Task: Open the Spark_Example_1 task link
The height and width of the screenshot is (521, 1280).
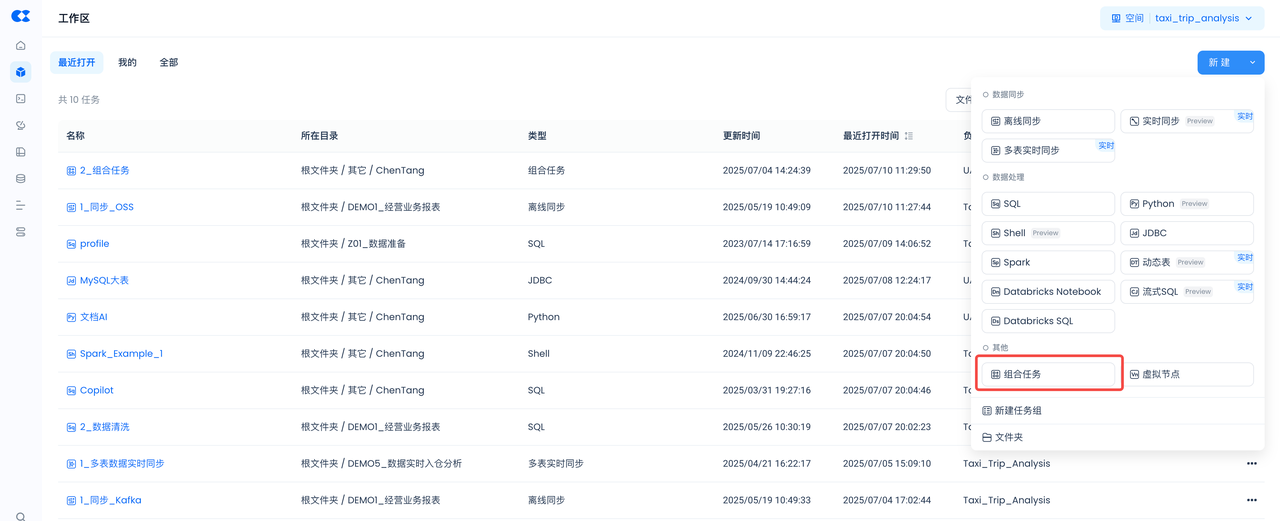Action: tap(121, 354)
